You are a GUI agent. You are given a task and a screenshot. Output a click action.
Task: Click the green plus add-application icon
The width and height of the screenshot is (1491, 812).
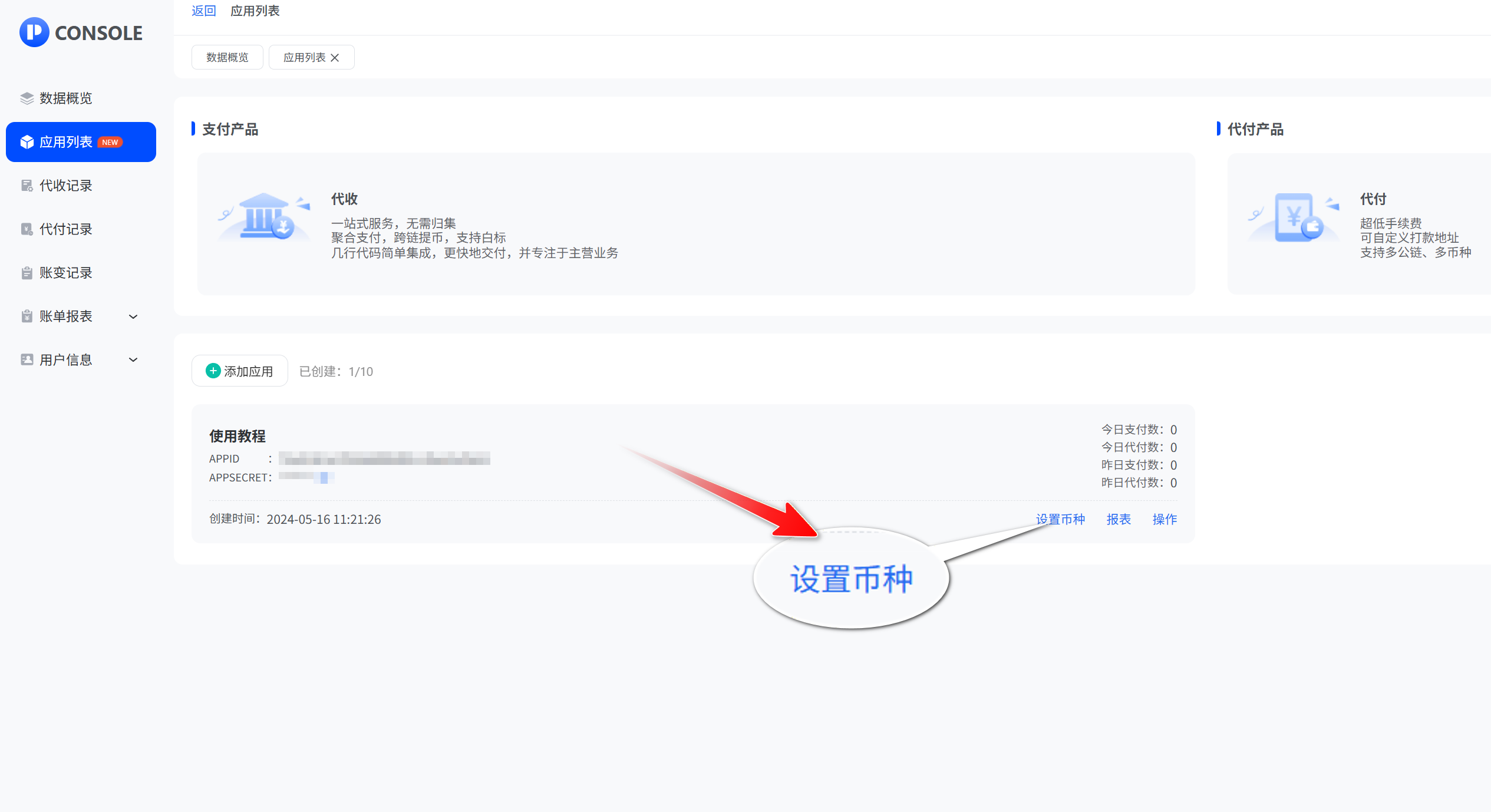tap(213, 371)
